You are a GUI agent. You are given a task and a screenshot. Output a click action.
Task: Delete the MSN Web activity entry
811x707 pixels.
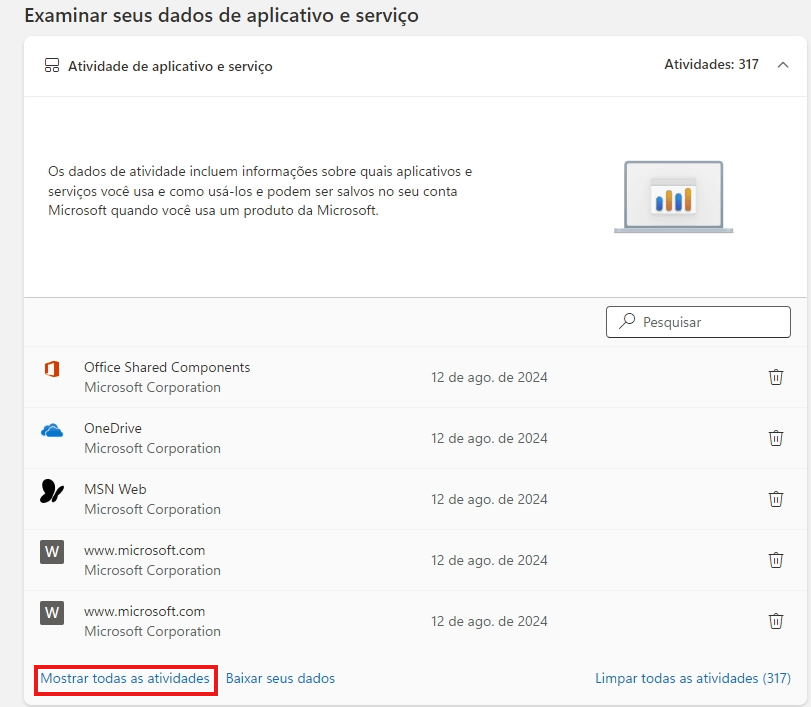pyautogui.click(x=775, y=499)
